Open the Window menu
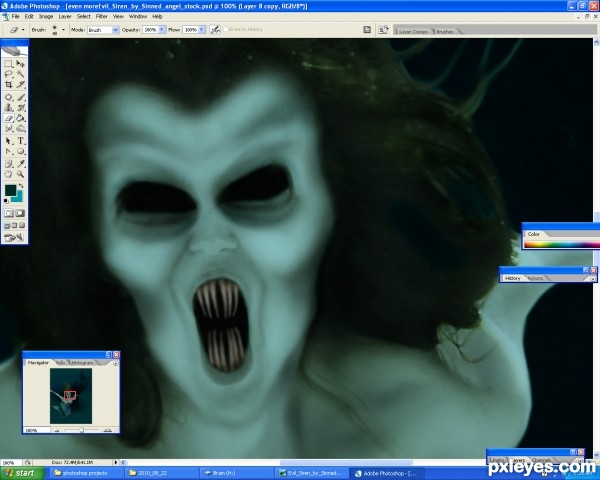Screen dimensions: 600x480 click(x=138, y=16)
